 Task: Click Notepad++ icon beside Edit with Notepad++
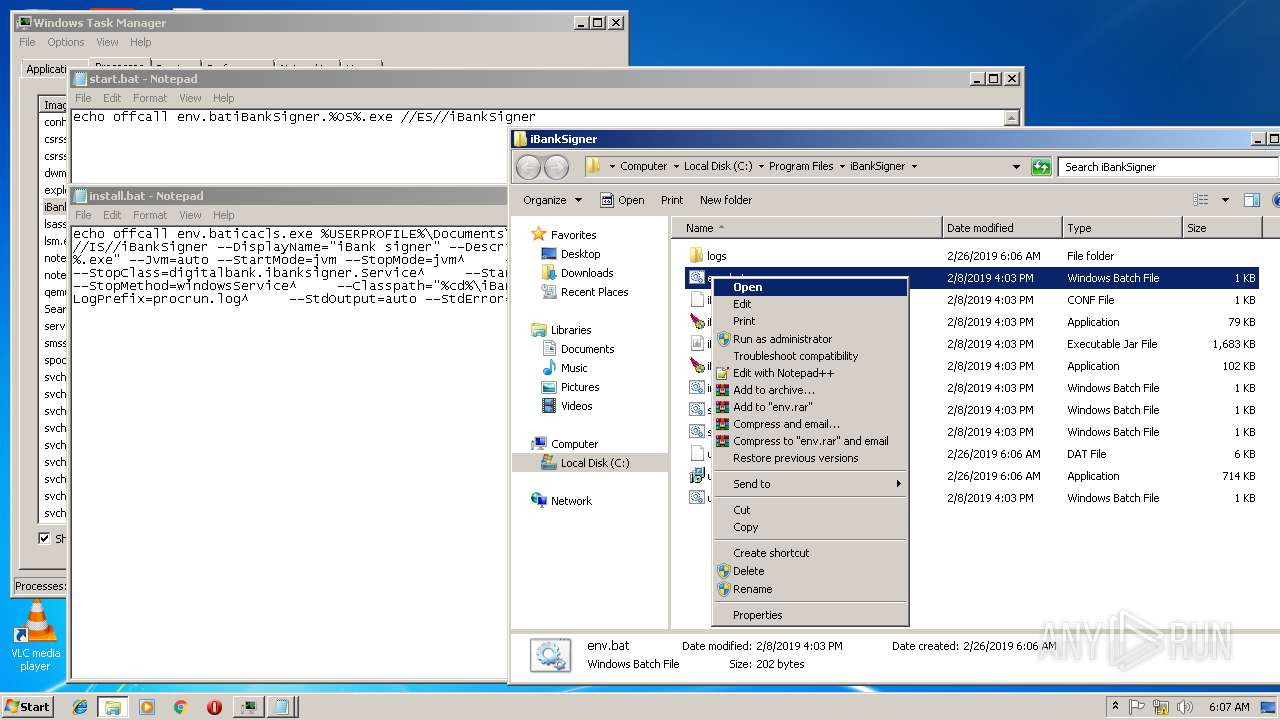tap(724, 373)
